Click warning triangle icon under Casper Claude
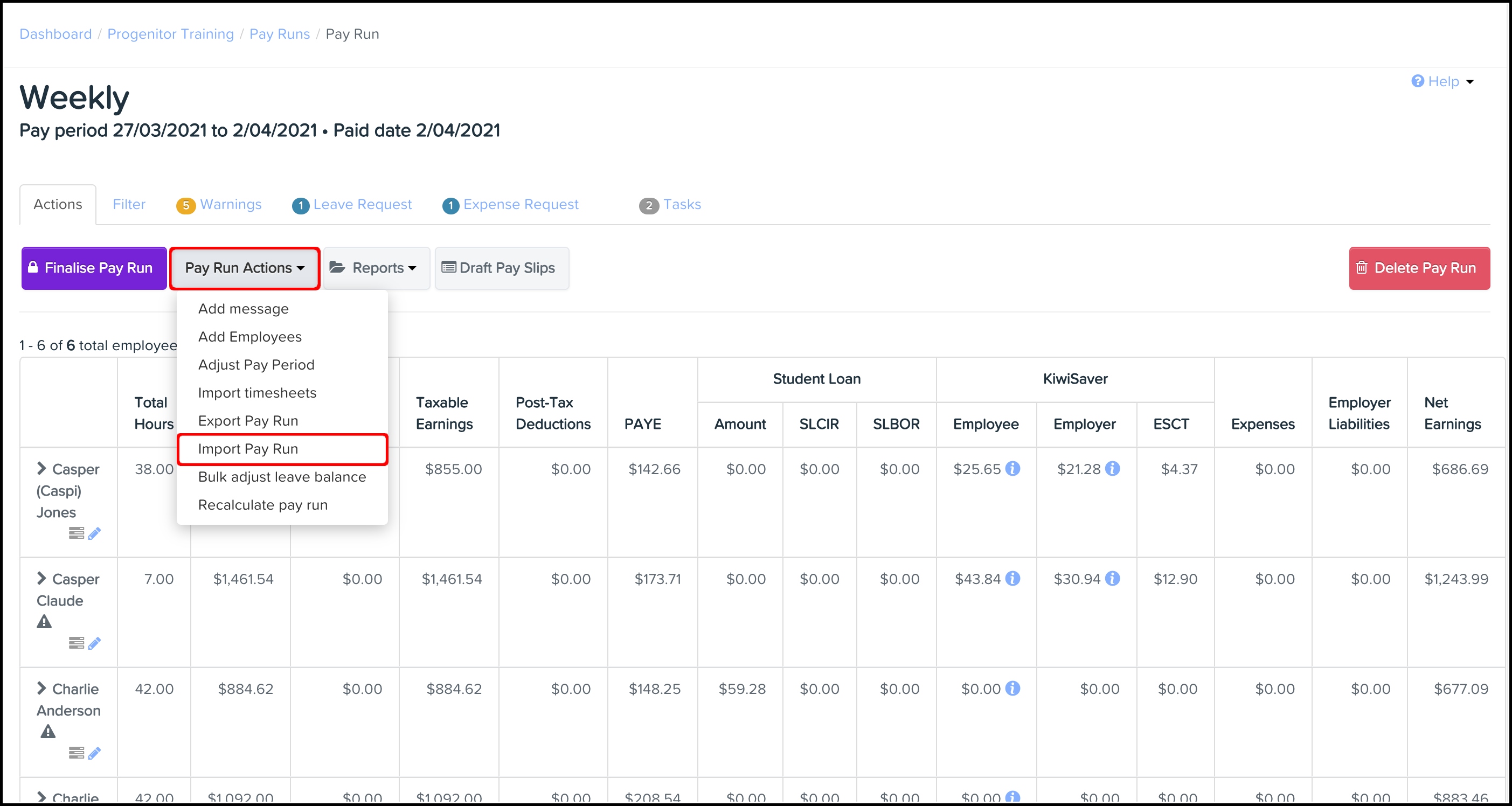This screenshot has height=806, width=1512. click(x=44, y=622)
